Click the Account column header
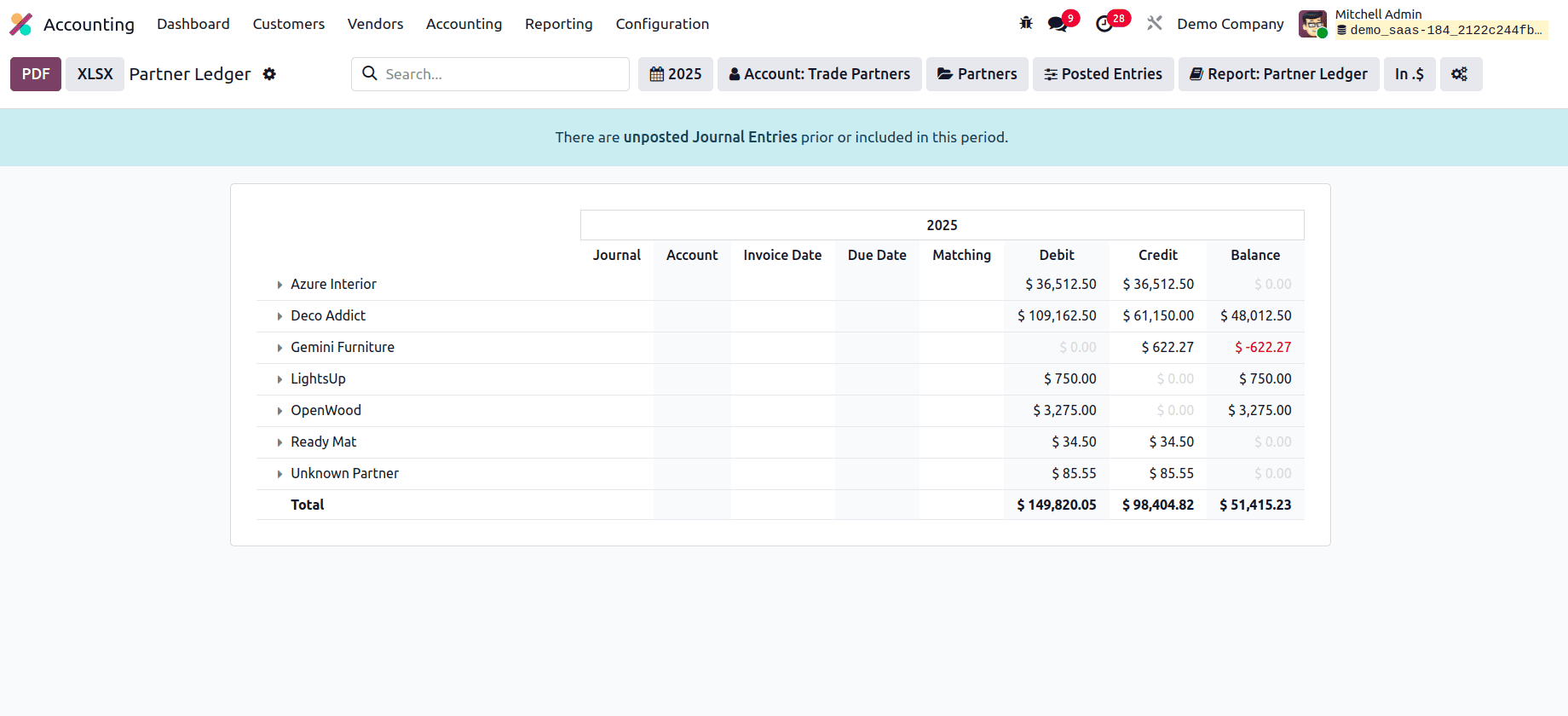This screenshot has height=716, width=1568. 692,255
